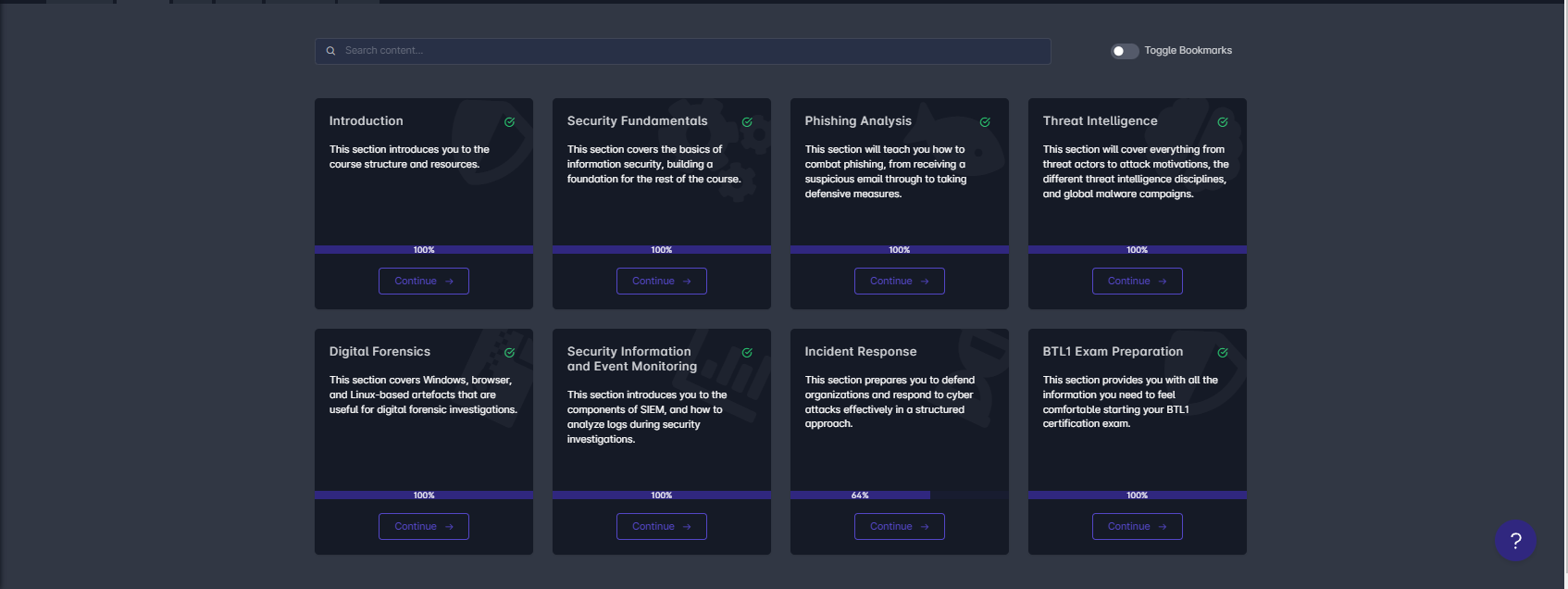Open the Threat Intelligence card title

[1101, 121]
